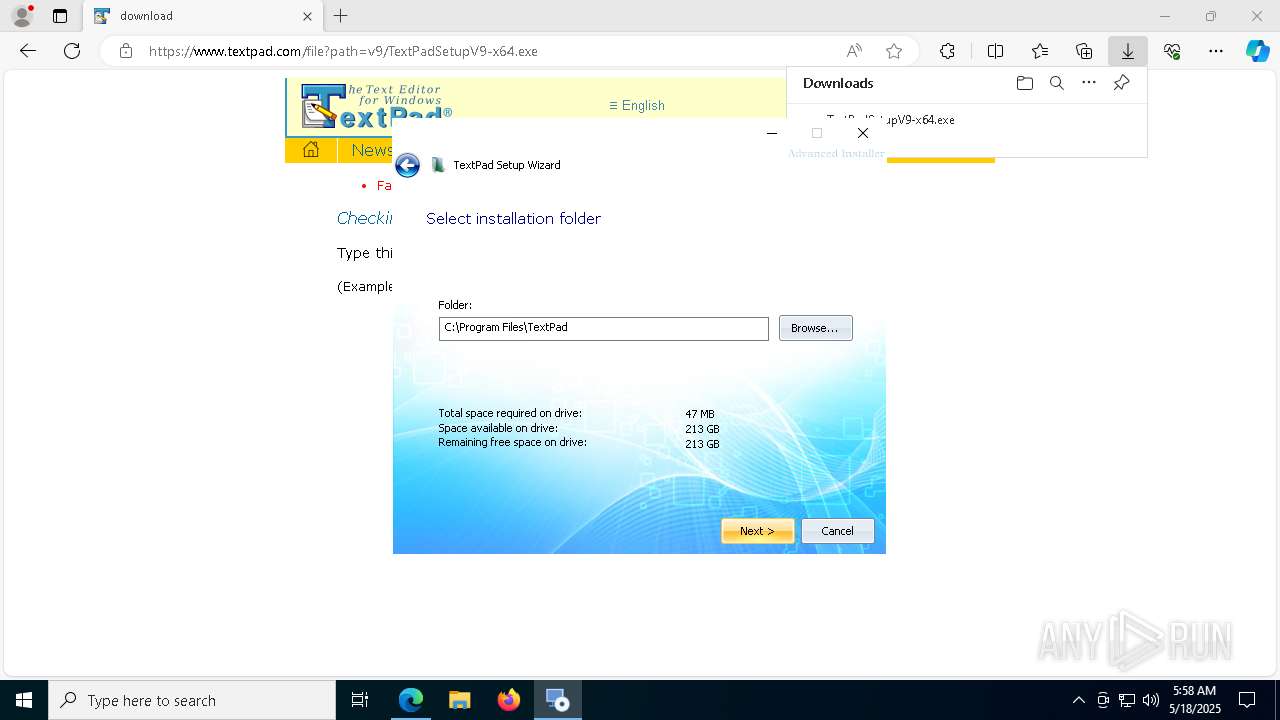Viewport: 1280px width, 720px height.
Task: Open a new tab
Action: pos(341,16)
